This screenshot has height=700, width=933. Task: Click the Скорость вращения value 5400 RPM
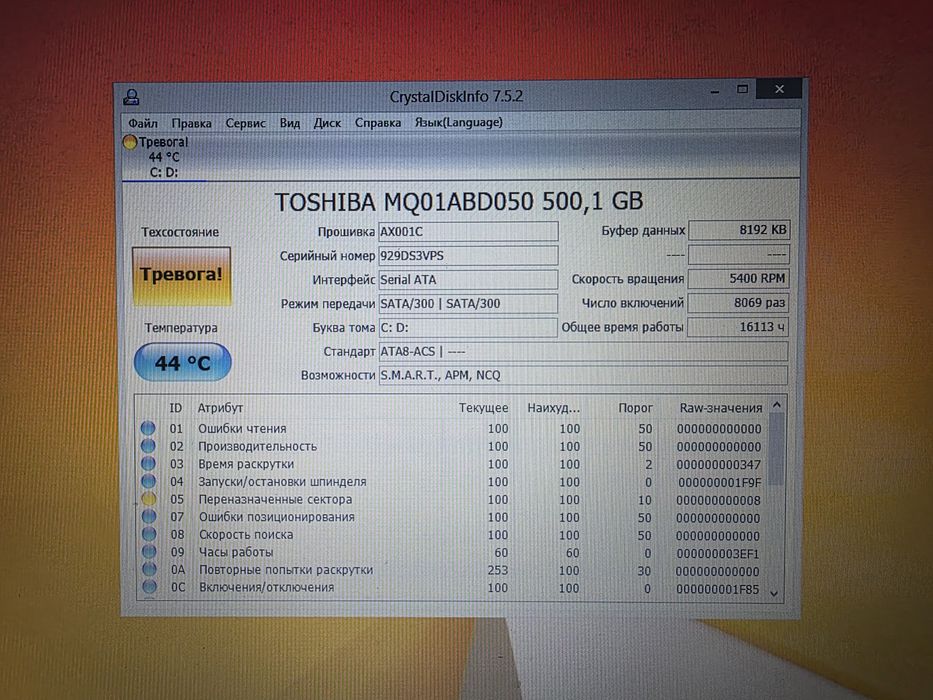[x=738, y=278]
